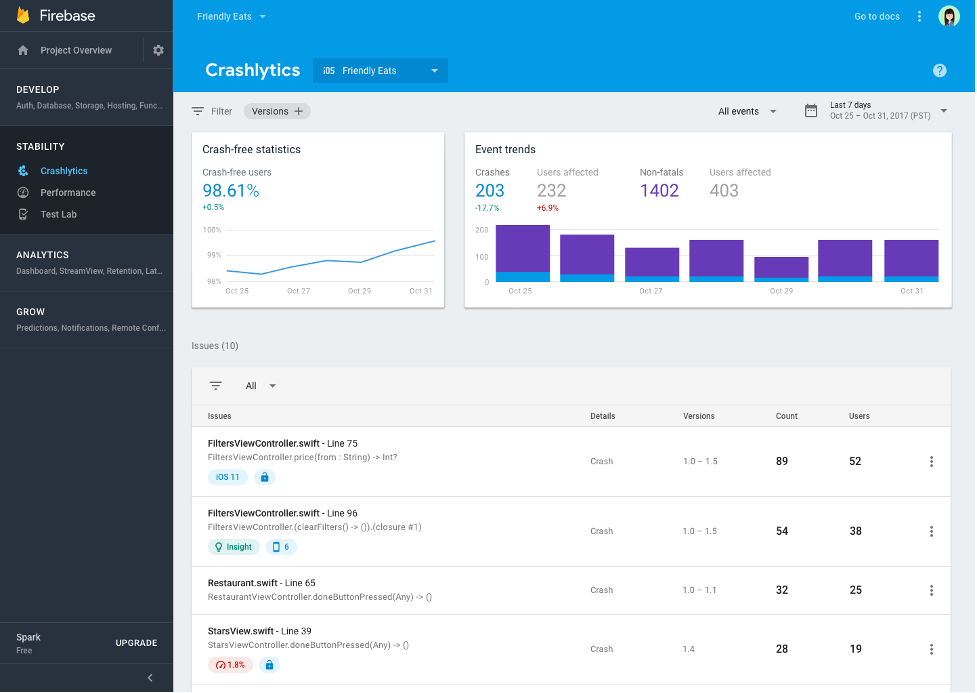This screenshot has height=693, width=977.
Task: Click the Firebase flame logo
Action: (23, 15)
